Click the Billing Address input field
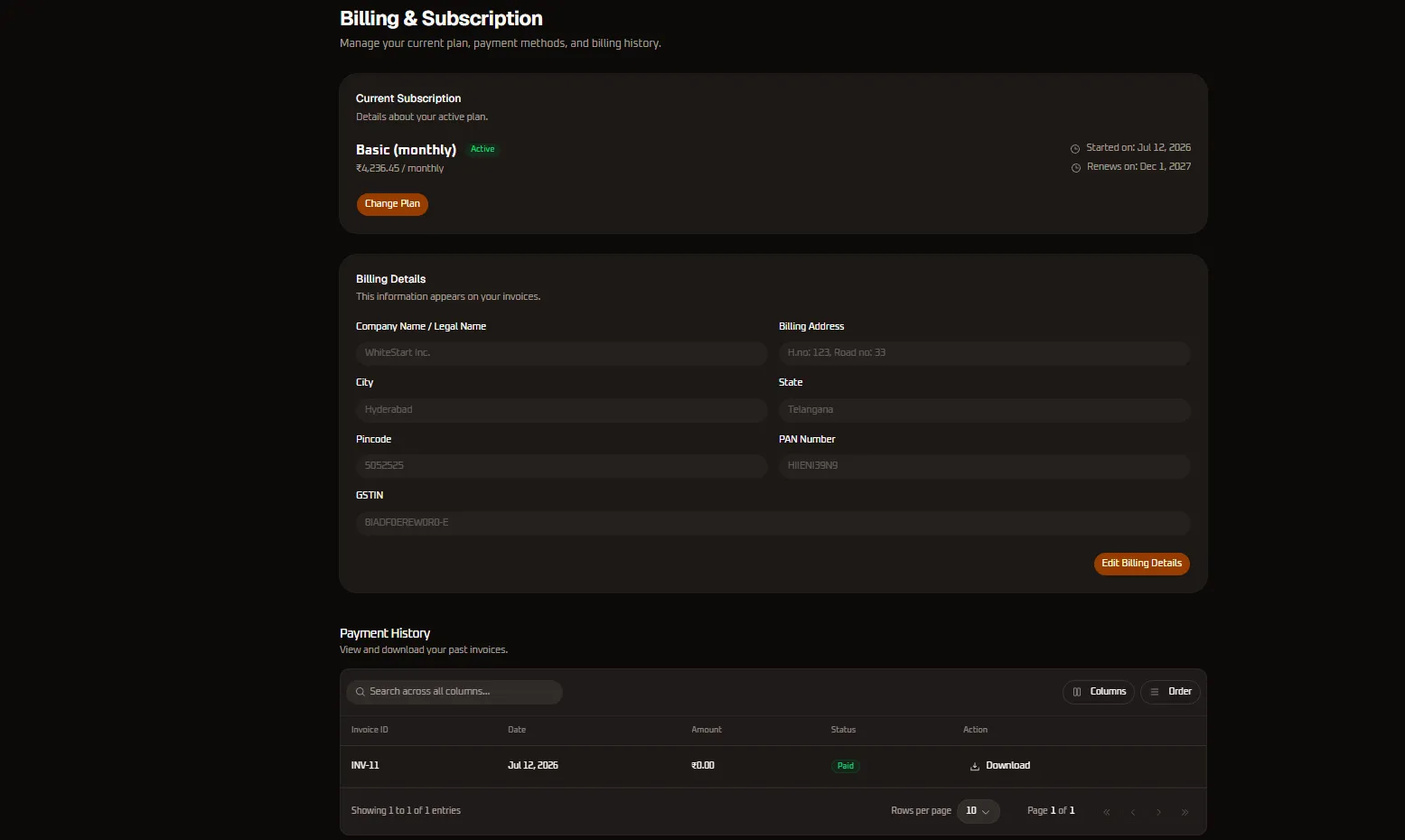Screen dimensions: 1405x840 [984, 353]
